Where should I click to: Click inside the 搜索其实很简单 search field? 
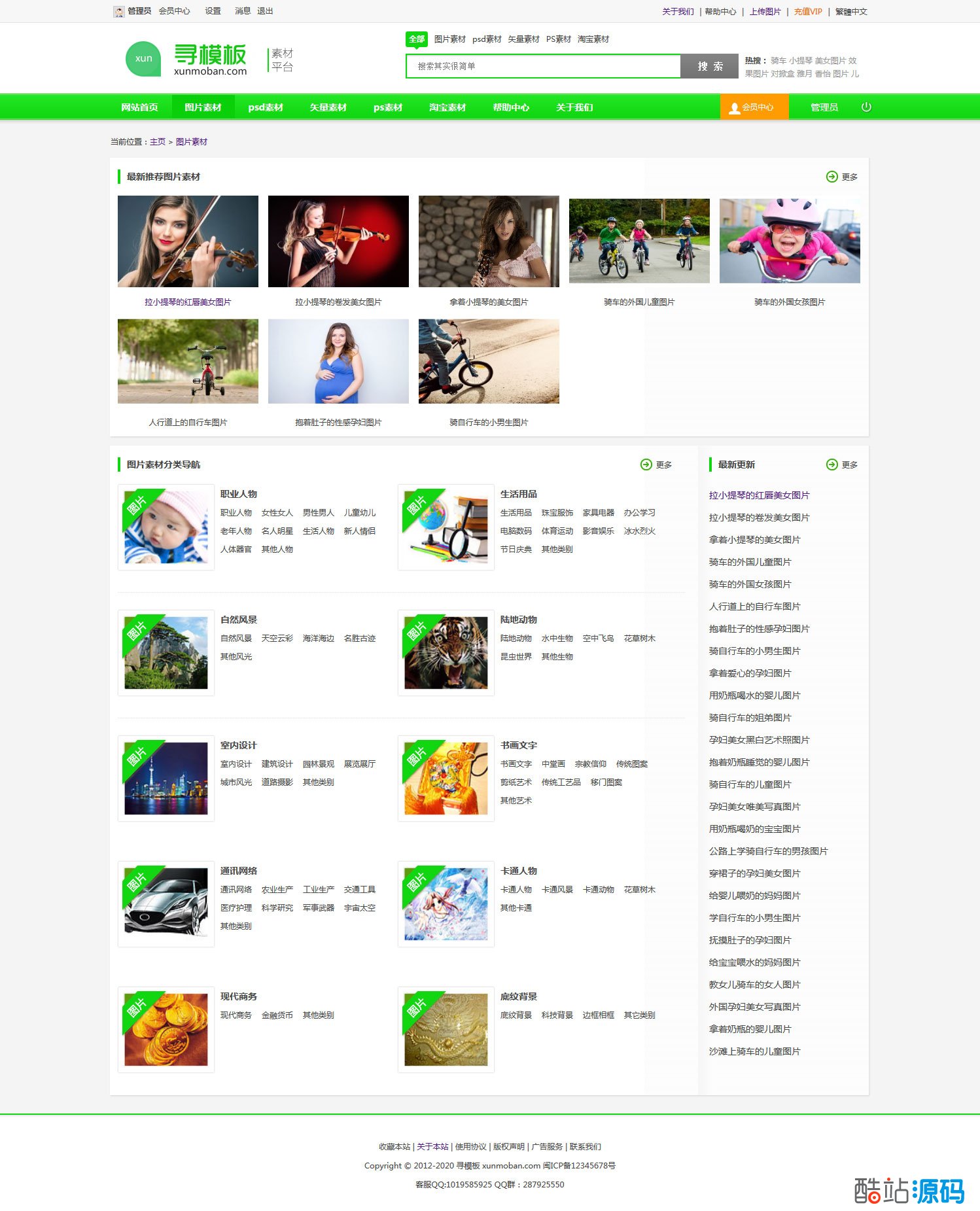543,66
